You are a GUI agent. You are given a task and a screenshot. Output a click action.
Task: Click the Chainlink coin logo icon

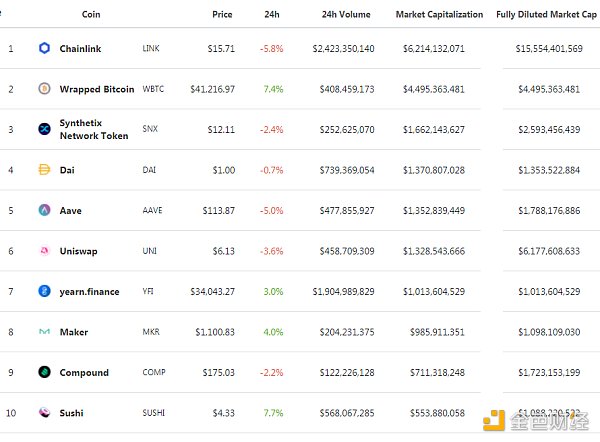click(x=44, y=48)
